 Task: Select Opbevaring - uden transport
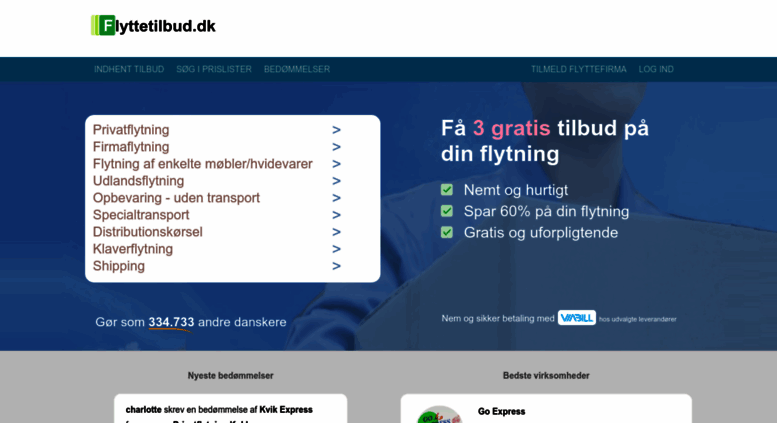pyautogui.click(x=176, y=198)
